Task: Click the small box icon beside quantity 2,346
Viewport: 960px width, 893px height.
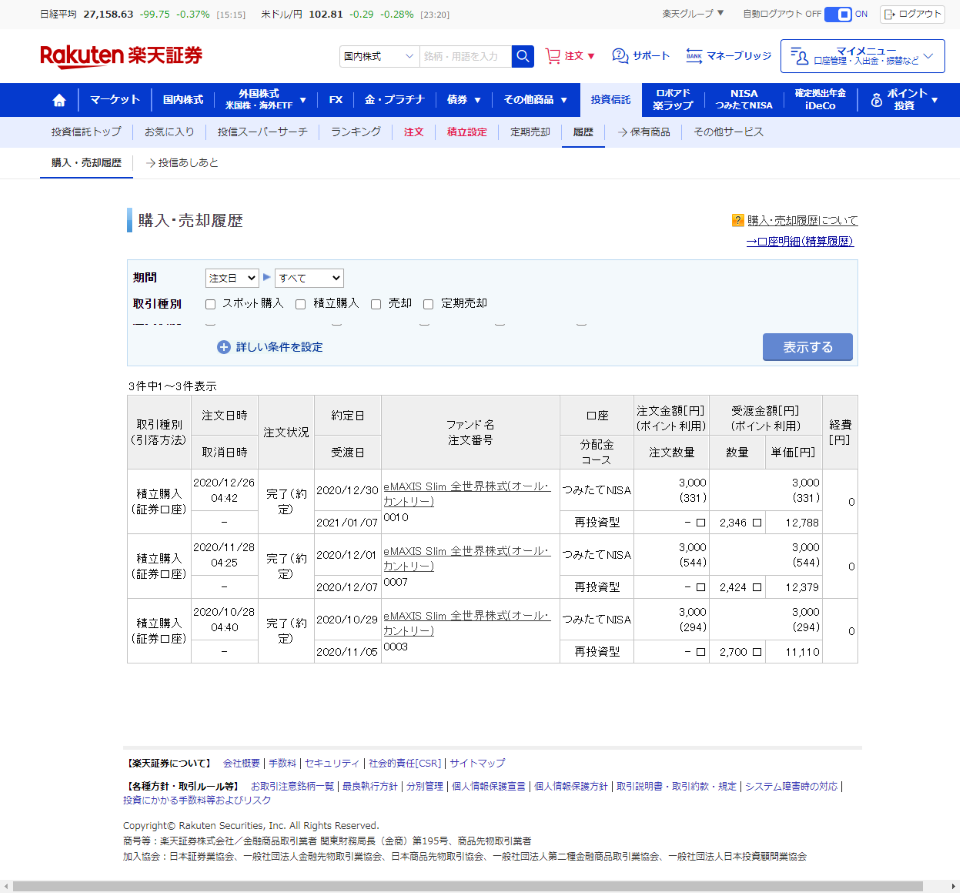Action: pos(757,523)
